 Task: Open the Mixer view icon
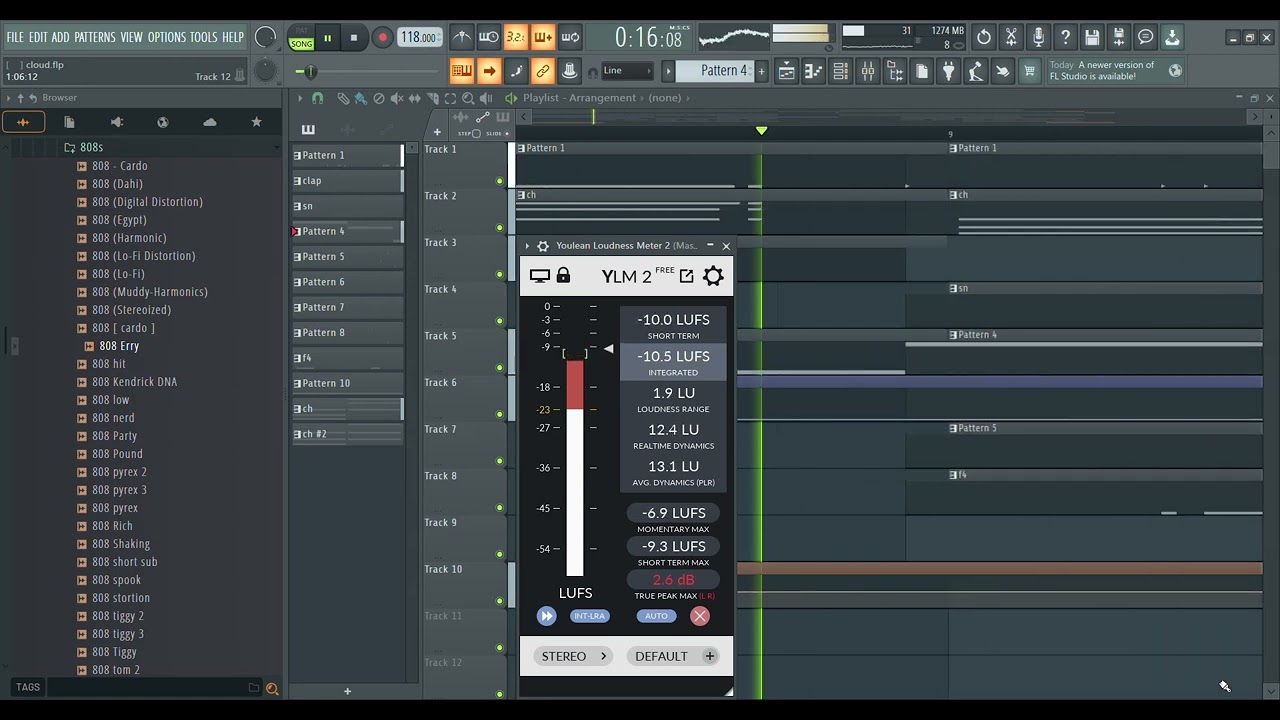point(867,71)
